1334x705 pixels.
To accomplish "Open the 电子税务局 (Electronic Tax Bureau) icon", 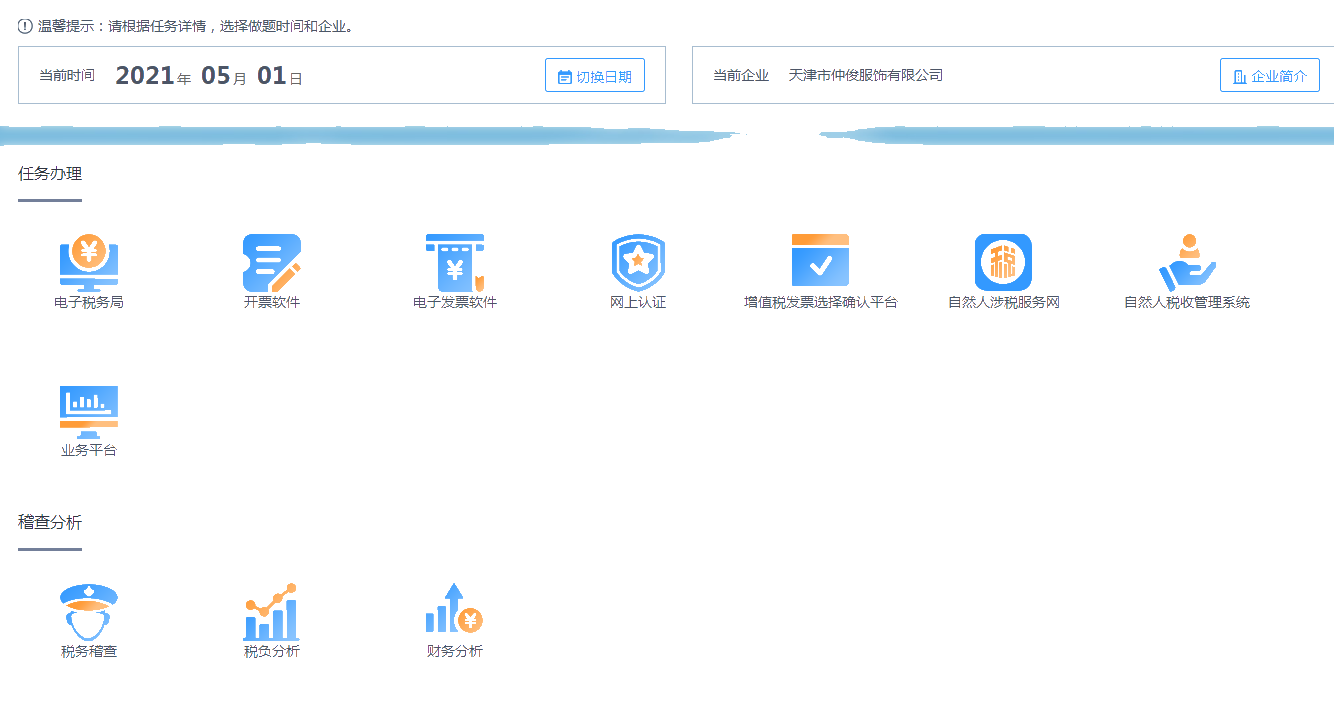I will (88, 270).
